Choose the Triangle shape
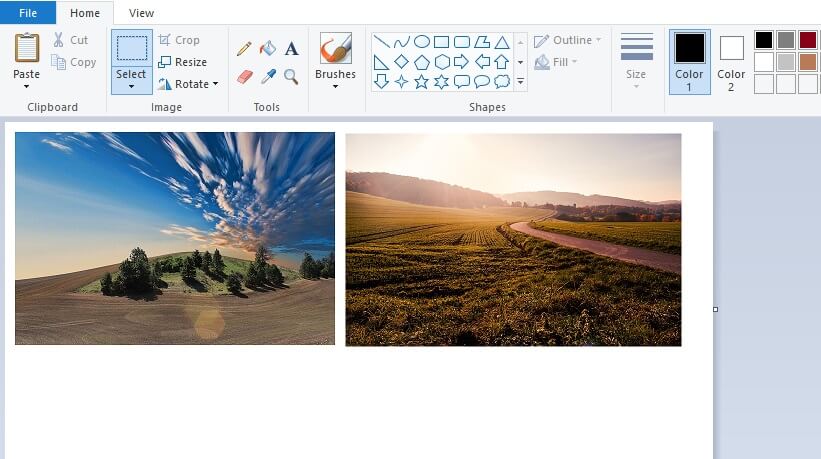The height and width of the screenshot is (459, 821). [502, 42]
